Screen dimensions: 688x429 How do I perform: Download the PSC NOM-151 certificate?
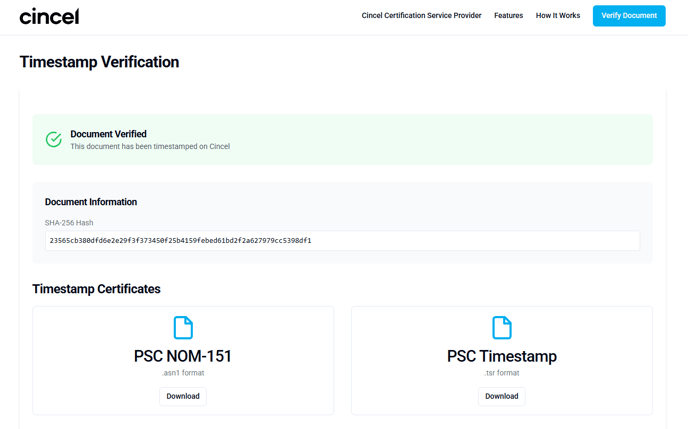click(183, 396)
